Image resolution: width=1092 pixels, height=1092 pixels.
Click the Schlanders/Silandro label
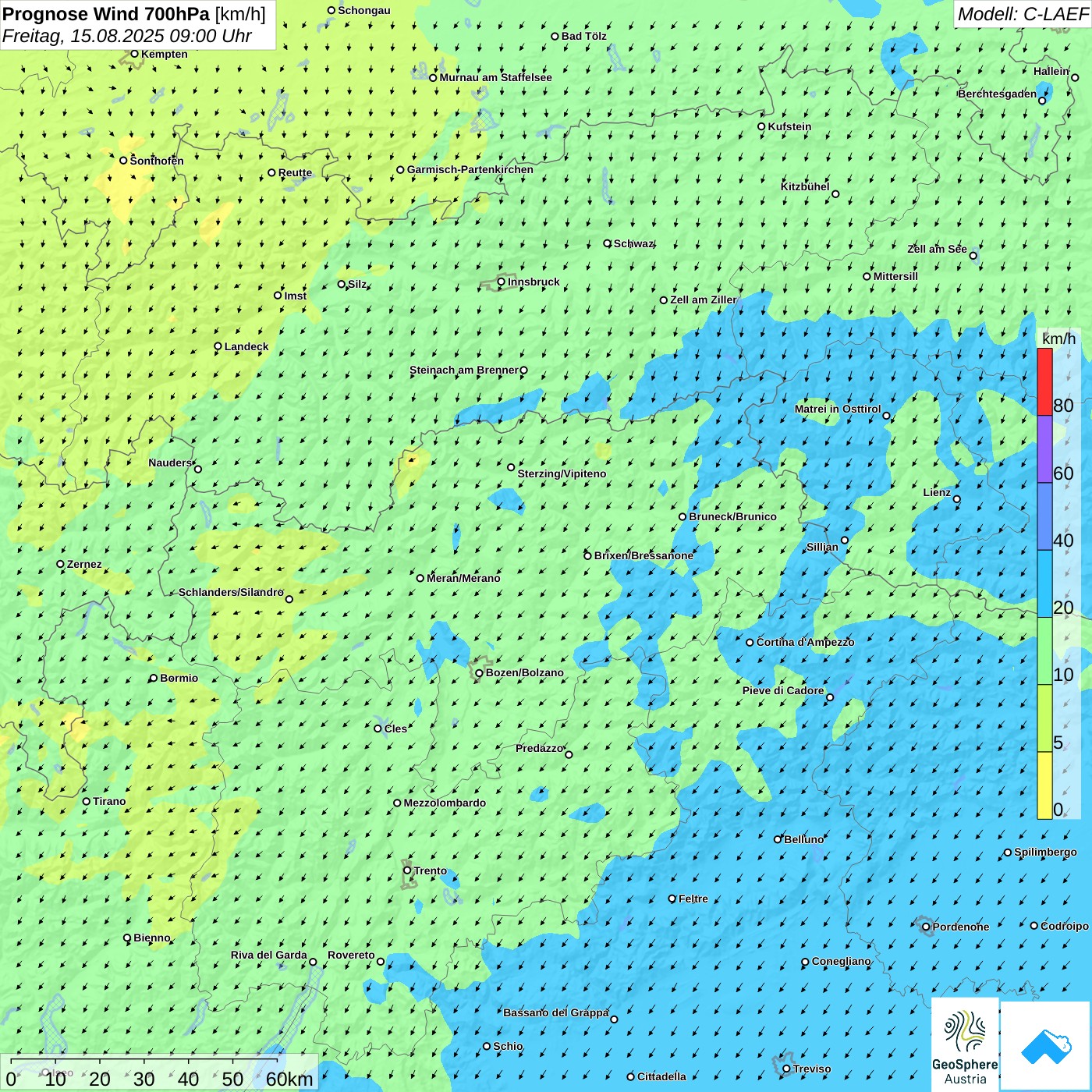(x=231, y=592)
